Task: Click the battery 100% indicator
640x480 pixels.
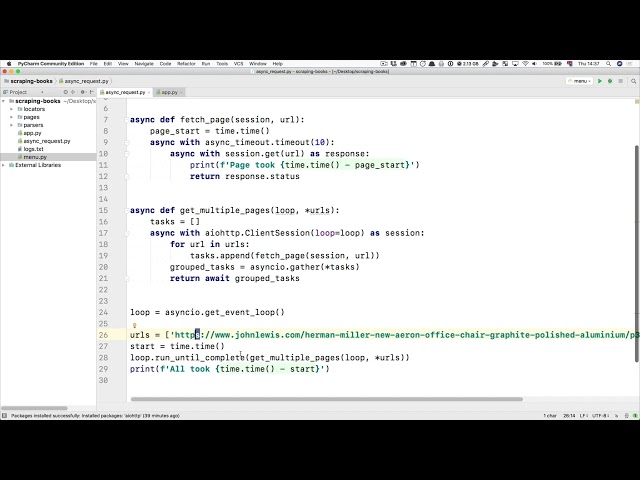Action: (x=552, y=64)
